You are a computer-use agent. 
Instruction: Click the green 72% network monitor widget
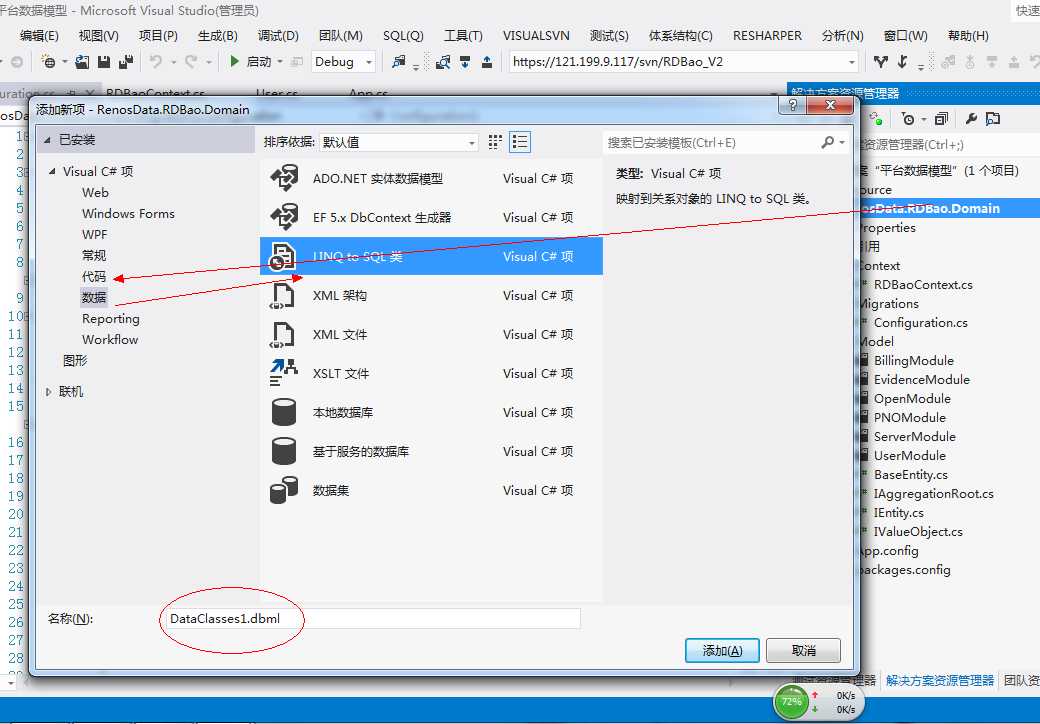coord(791,702)
